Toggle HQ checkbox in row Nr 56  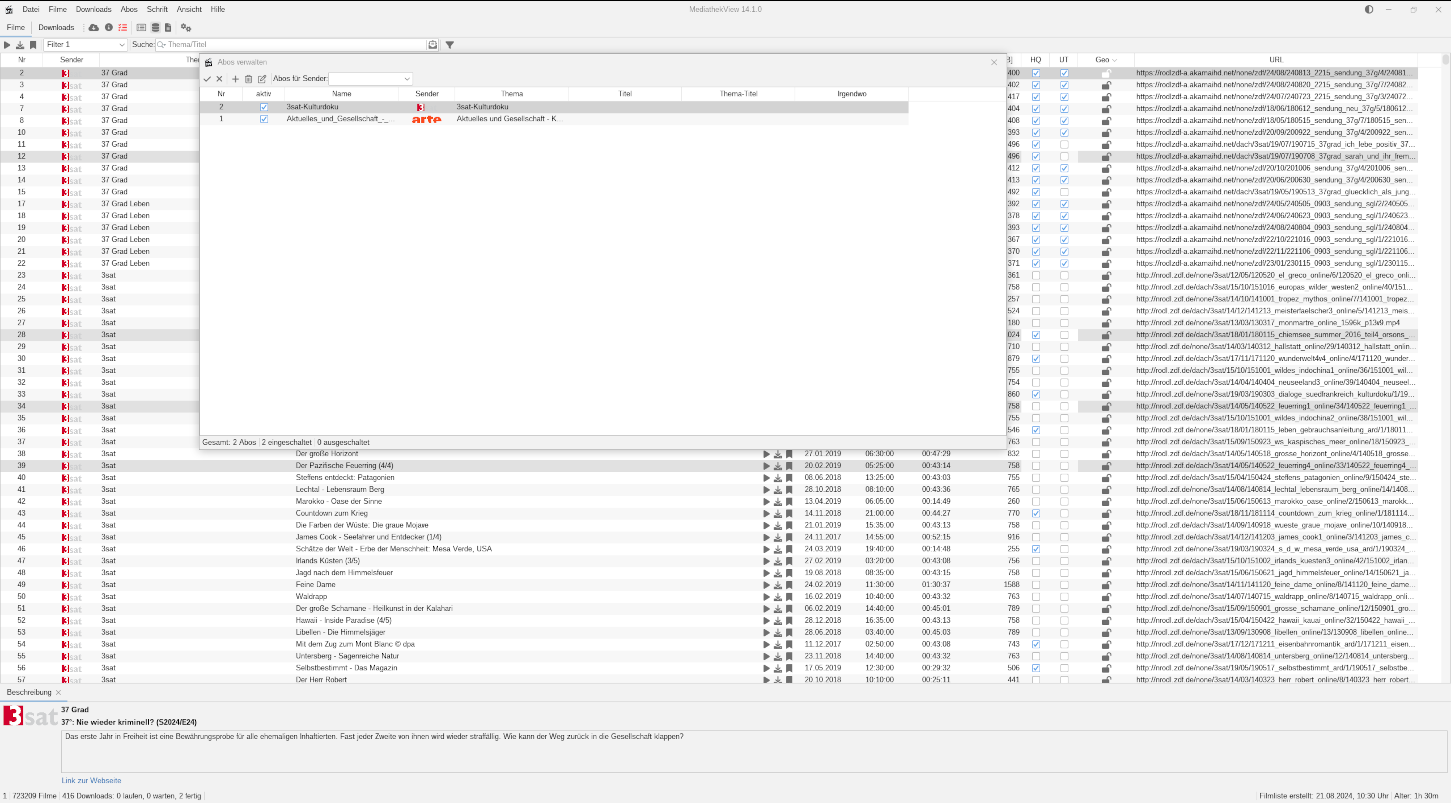[x=1036, y=668]
